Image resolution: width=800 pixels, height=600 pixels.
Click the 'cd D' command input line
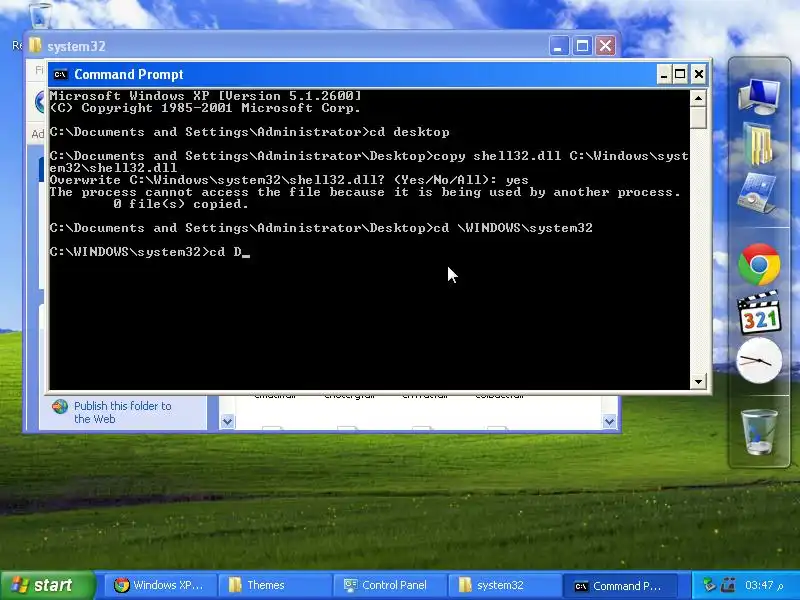pos(150,252)
